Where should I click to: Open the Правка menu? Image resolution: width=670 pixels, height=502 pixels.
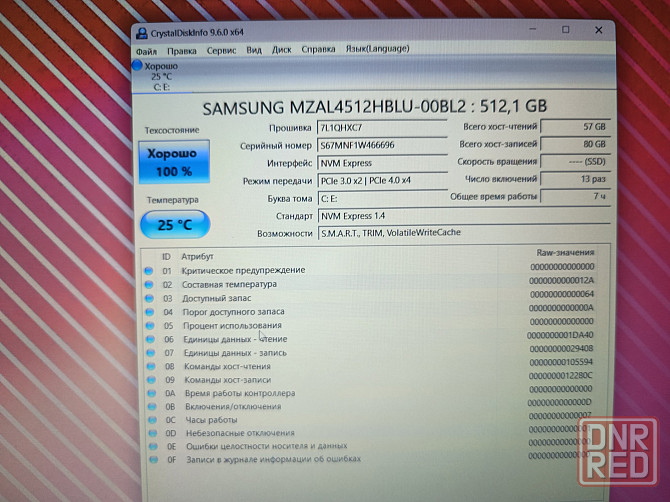[x=182, y=51]
